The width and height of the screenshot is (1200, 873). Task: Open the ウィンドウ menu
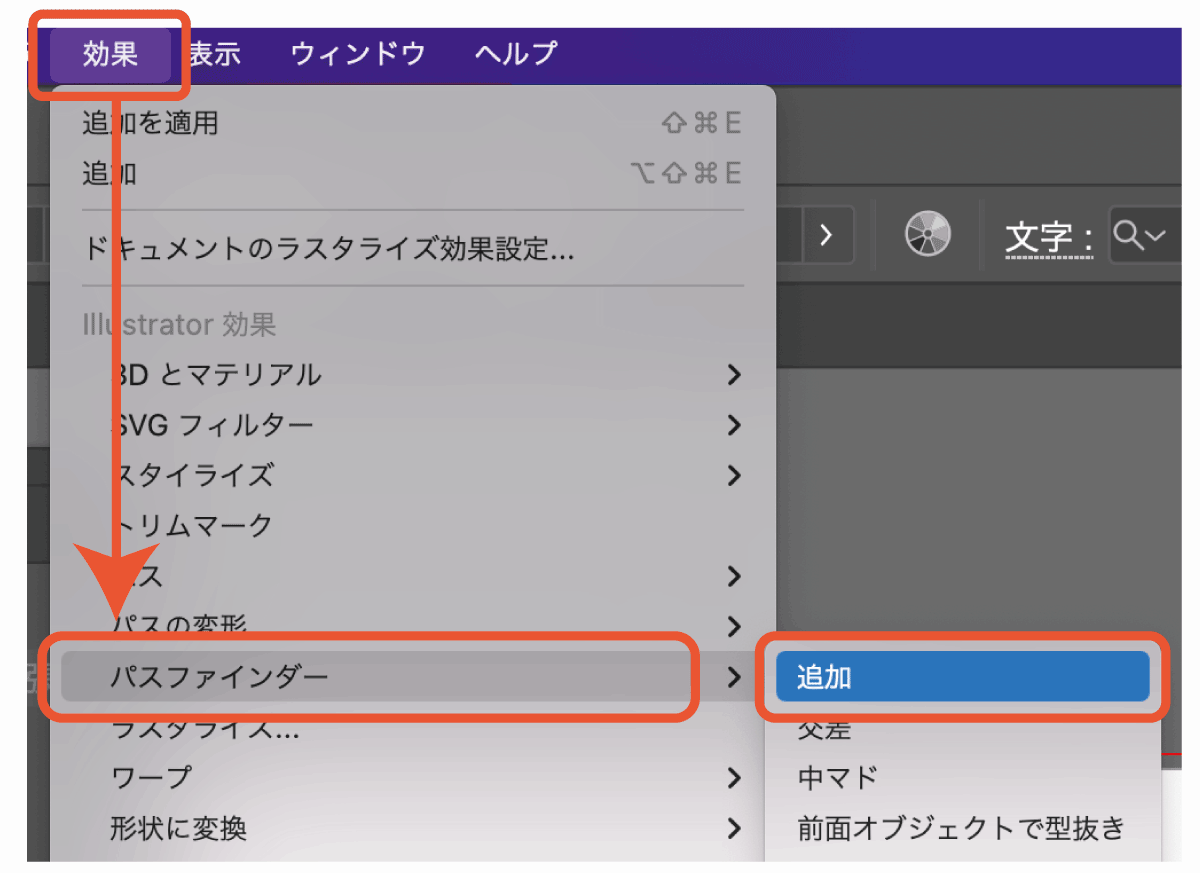(358, 53)
